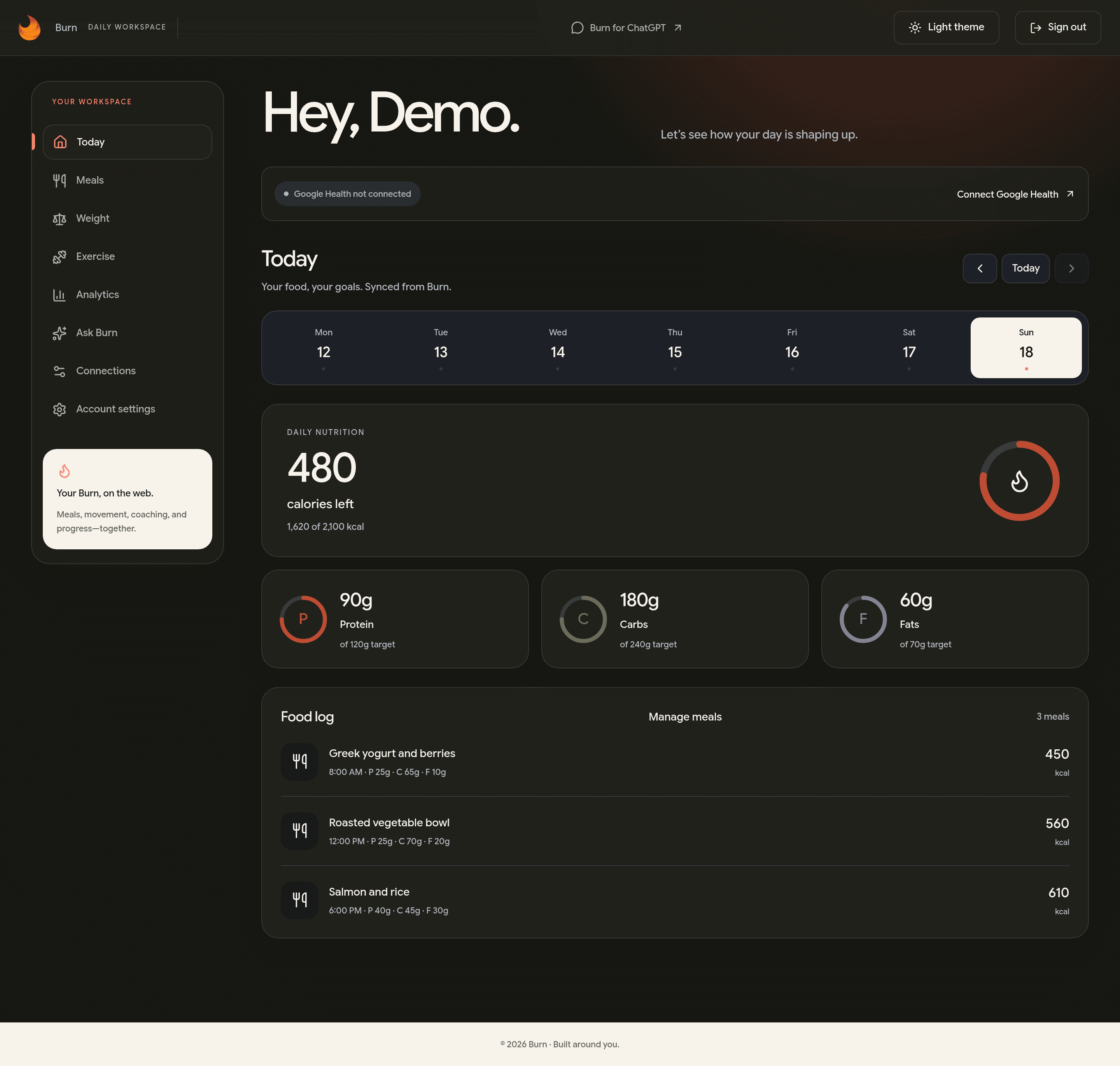This screenshot has width=1120, height=1066.
Task: Click the Roasted vegetable bowl utensils icon
Action: pyautogui.click(x=299, y=831)
